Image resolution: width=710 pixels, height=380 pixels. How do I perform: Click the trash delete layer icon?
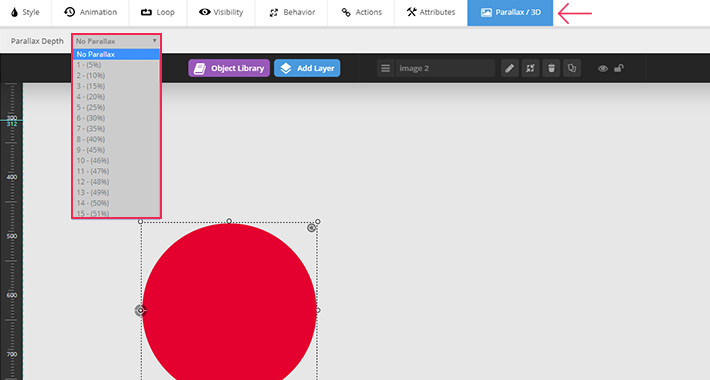(x=551, y=68)
